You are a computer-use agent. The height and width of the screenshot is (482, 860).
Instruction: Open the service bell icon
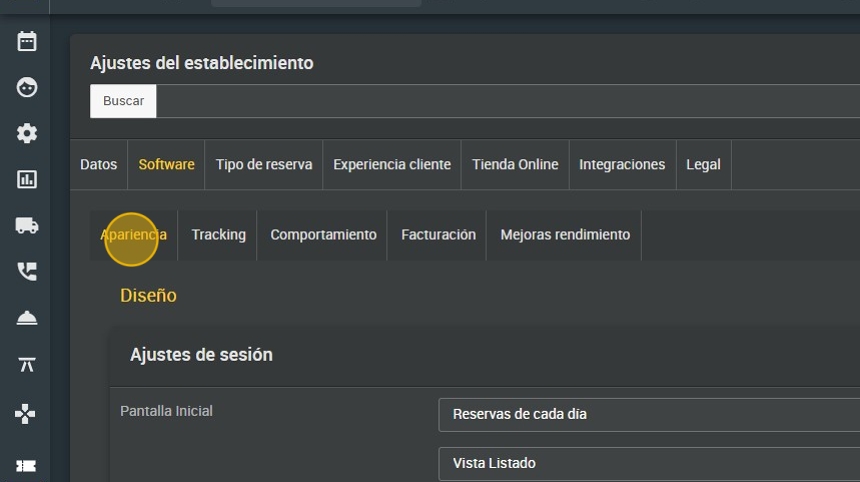coord(26,318)
